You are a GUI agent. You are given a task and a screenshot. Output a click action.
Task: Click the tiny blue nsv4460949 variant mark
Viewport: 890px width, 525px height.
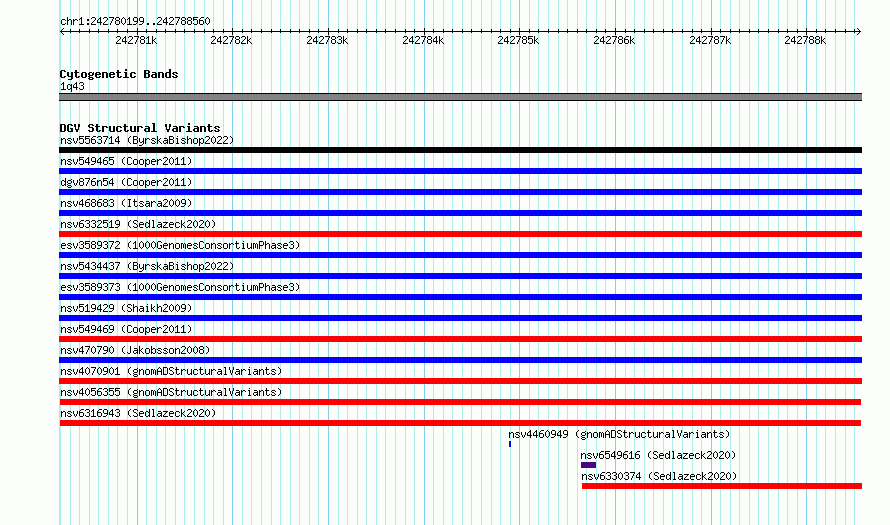pyautogui.click(x=510, y=444)
